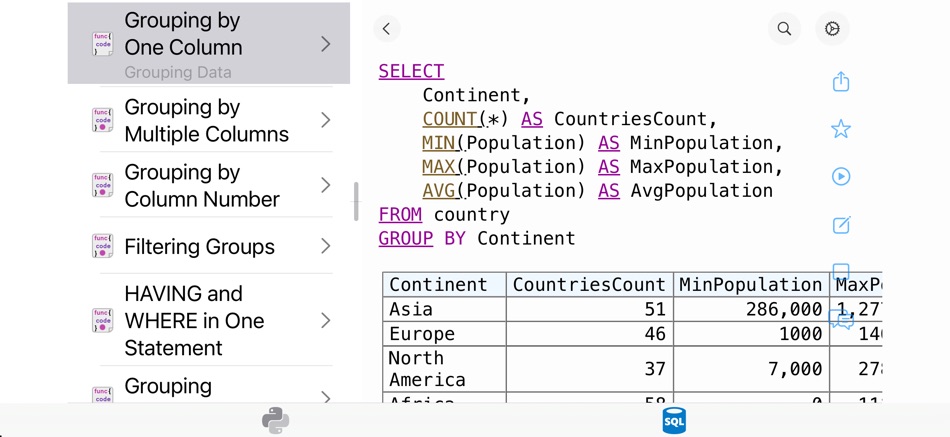Switch to the SQL database tab
The width and height of the screenshot is (950, 437).
point(674,421)
